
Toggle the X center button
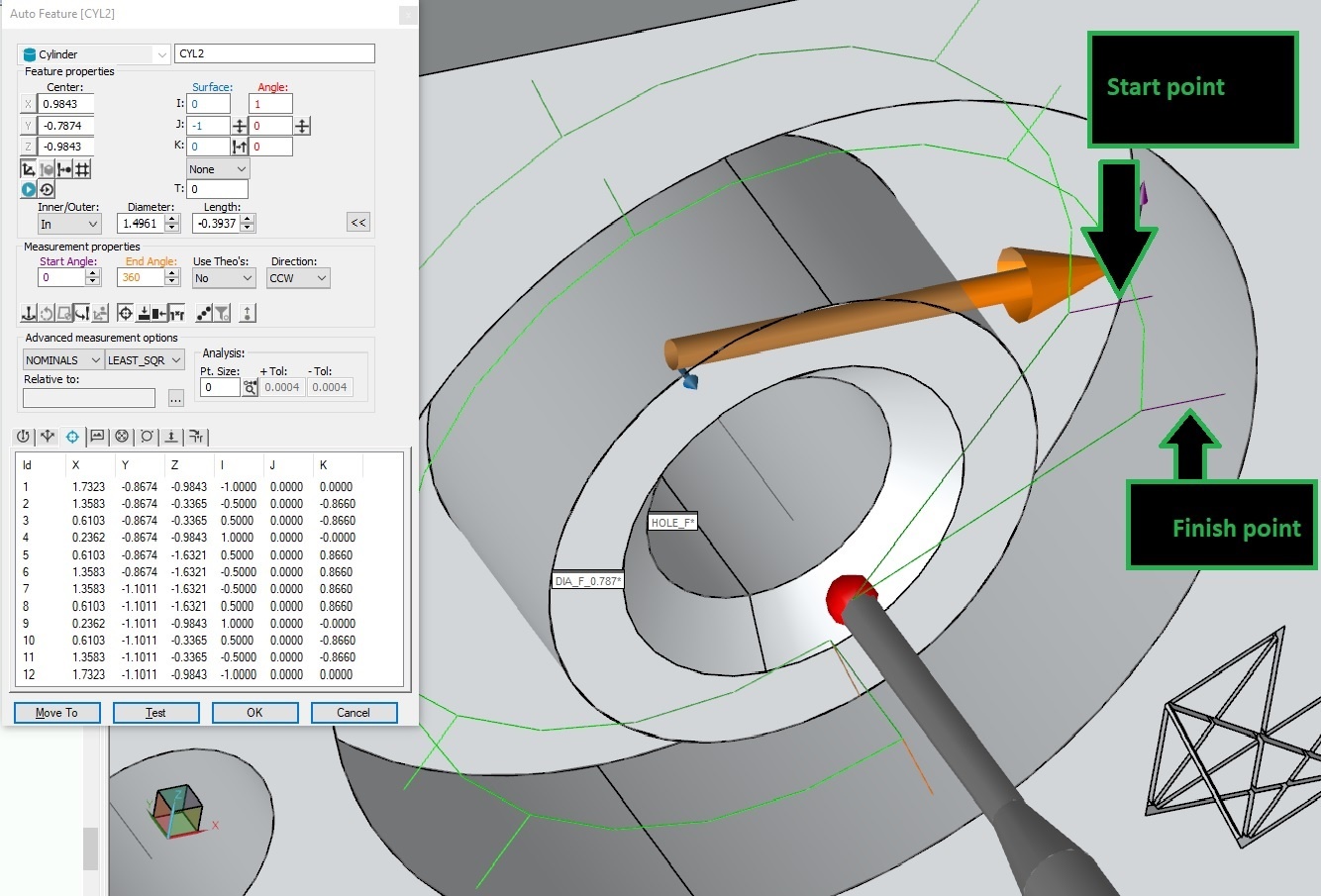[x=28, y=104]
